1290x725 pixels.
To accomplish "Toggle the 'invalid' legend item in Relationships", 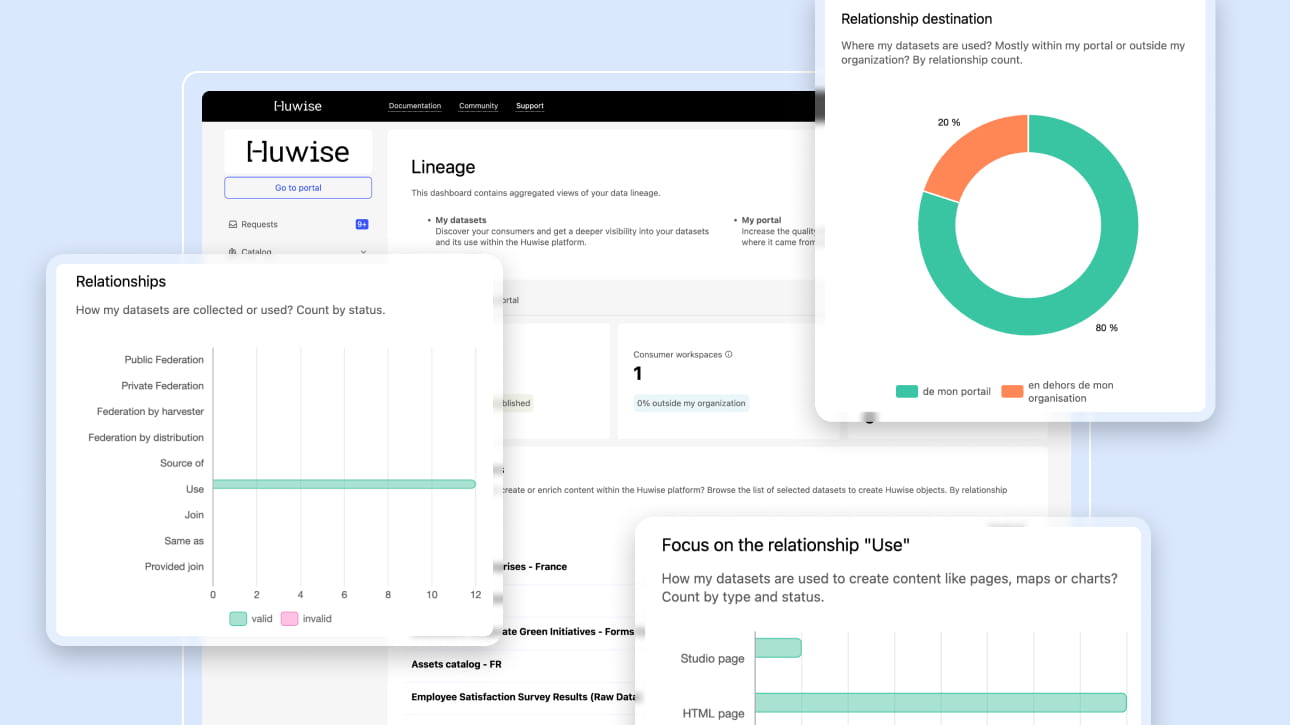I will coord(306,619).
